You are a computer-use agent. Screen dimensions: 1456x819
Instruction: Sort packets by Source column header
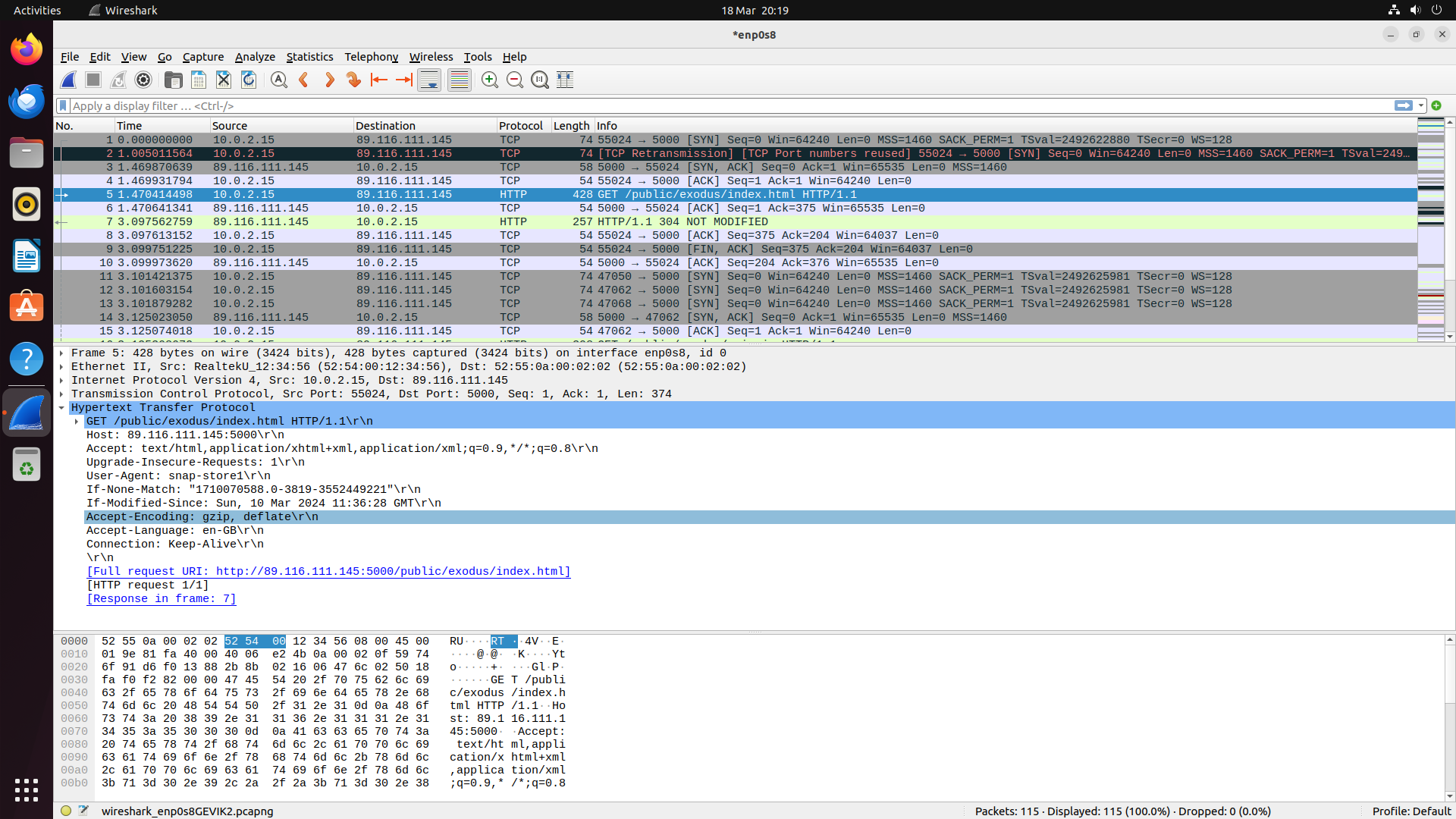(x=281, y=126)
